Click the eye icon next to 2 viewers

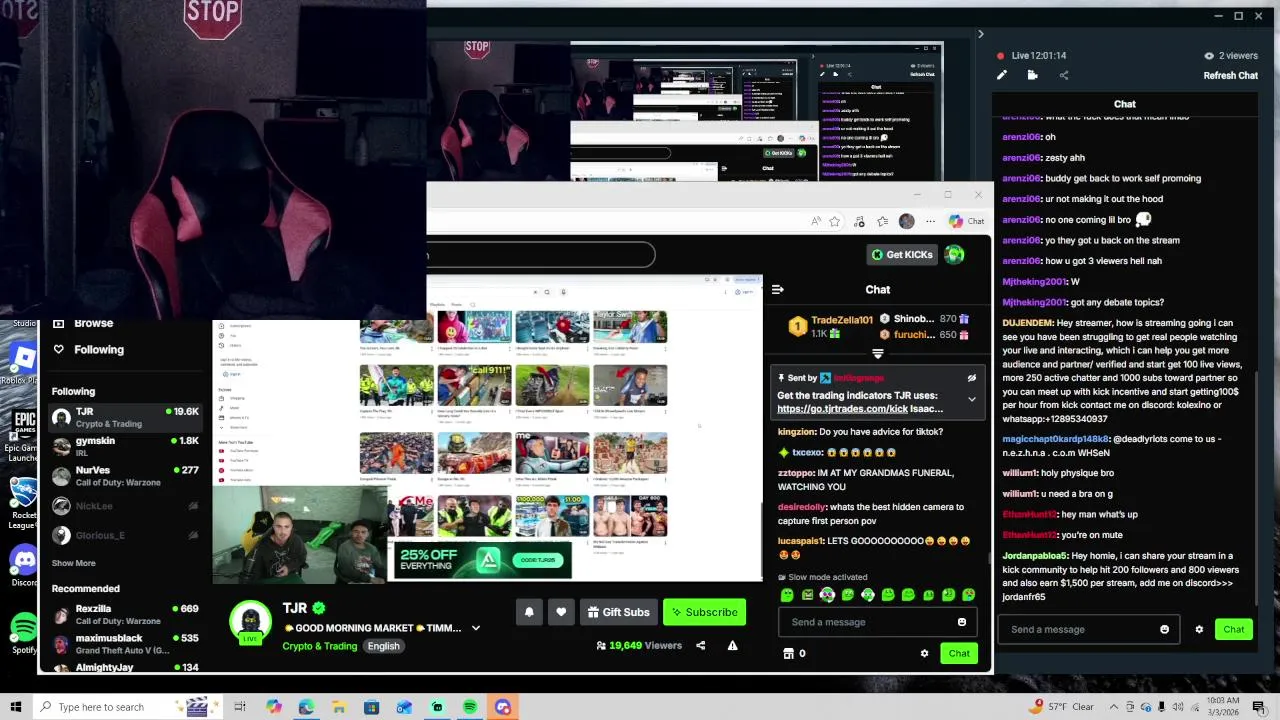tap(1209, 56)
